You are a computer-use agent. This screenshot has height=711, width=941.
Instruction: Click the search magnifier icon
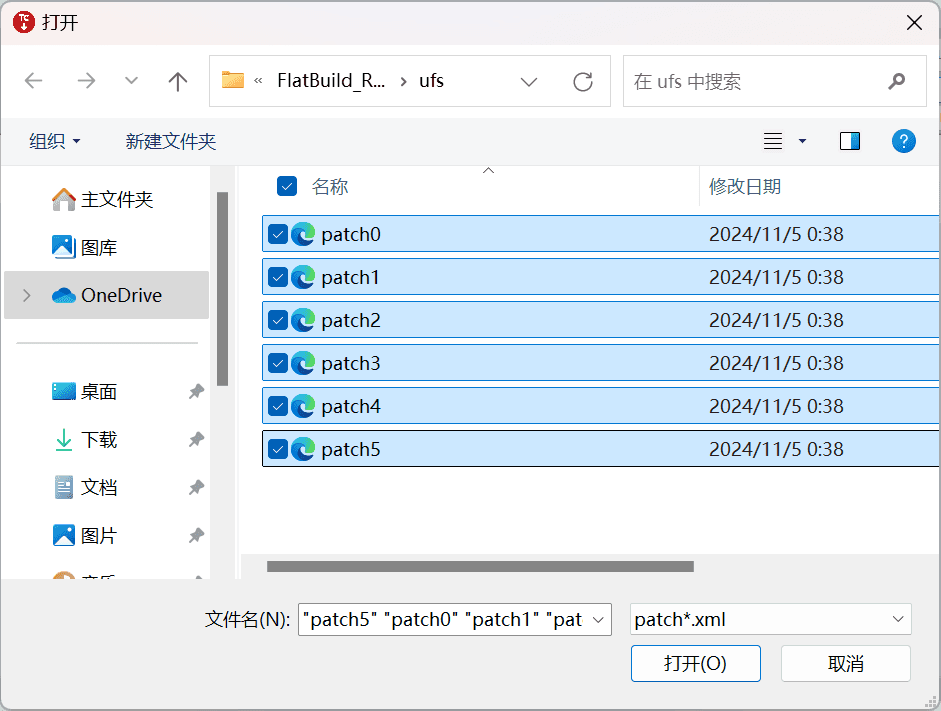click(897, 81)
